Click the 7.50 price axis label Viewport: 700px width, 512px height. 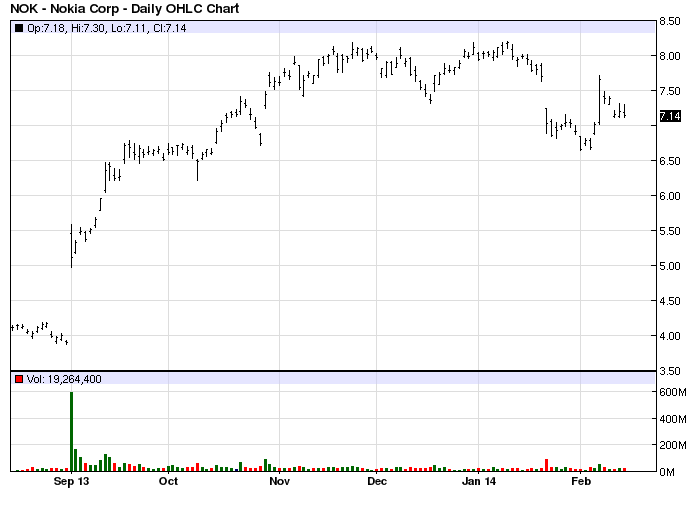670,92
